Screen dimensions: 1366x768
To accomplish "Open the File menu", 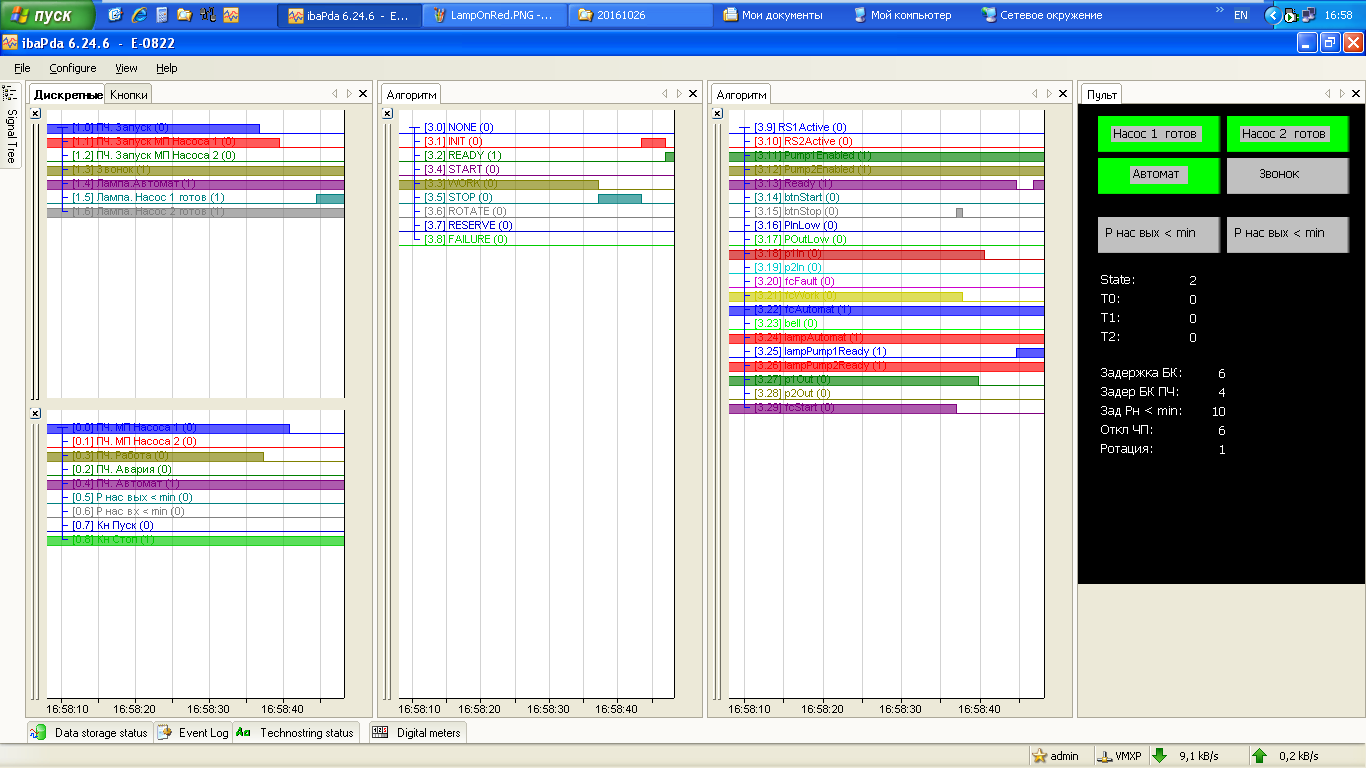I will (x=22, y=68).
